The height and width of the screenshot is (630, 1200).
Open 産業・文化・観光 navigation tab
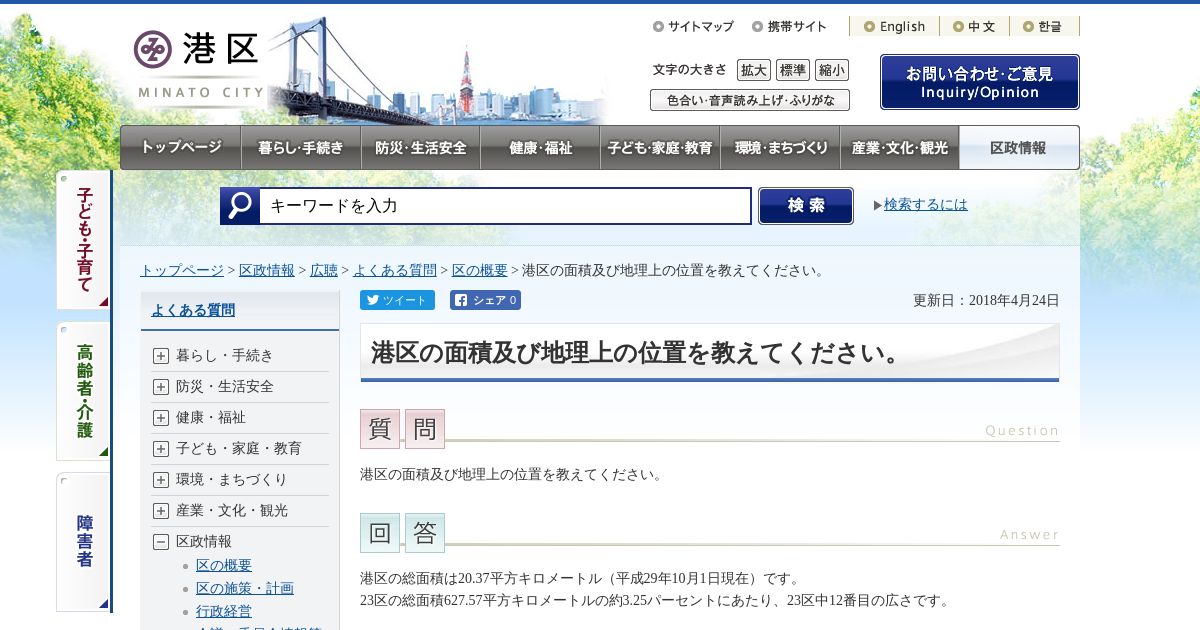tap(900, 148)
